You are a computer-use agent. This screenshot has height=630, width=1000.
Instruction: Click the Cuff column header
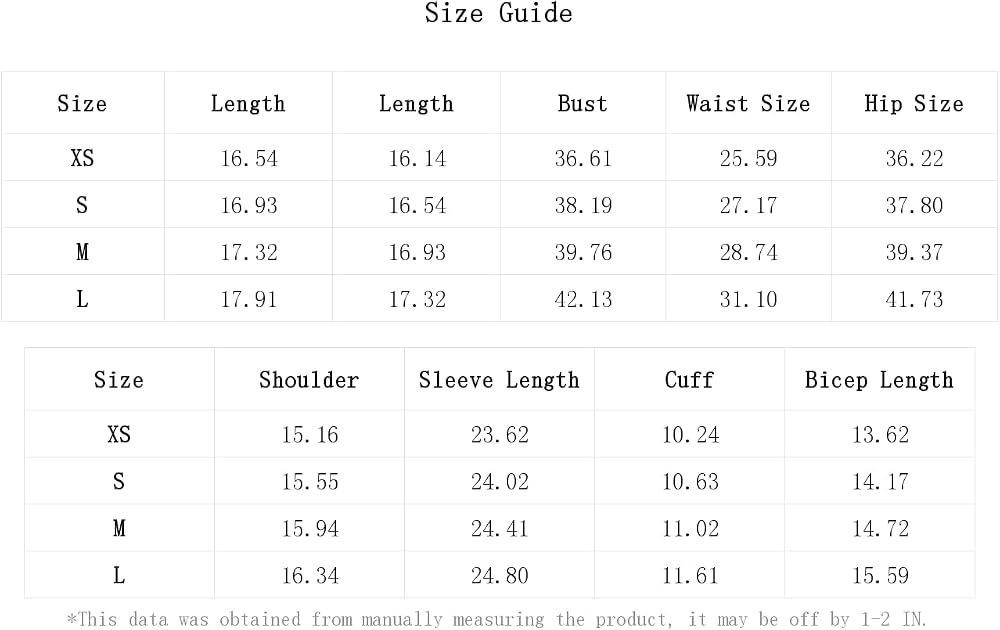(x=689, y=380)
